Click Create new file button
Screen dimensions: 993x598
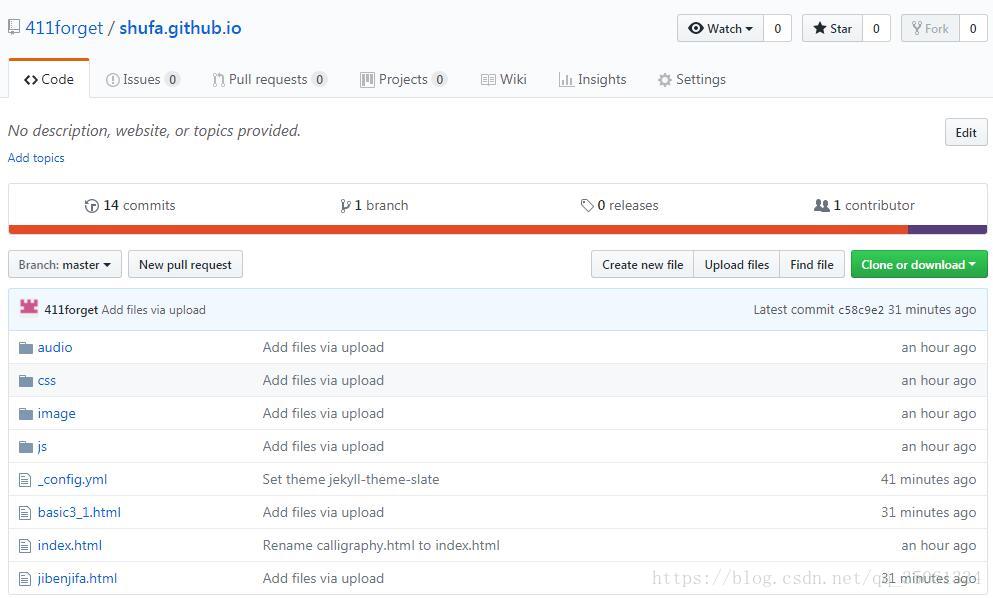[642, 265]
